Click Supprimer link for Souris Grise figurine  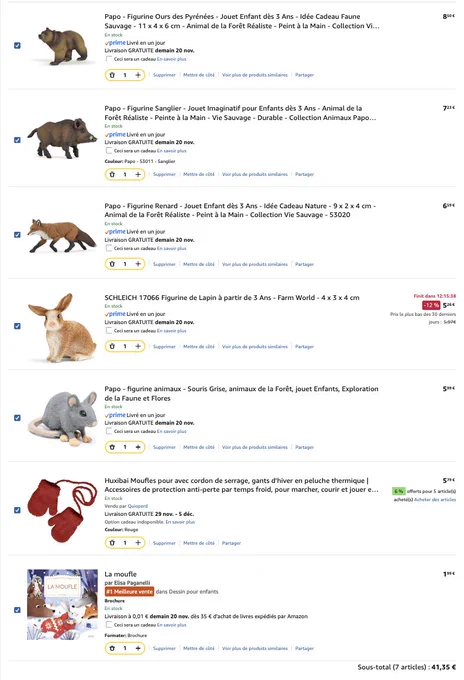[164, 447]
